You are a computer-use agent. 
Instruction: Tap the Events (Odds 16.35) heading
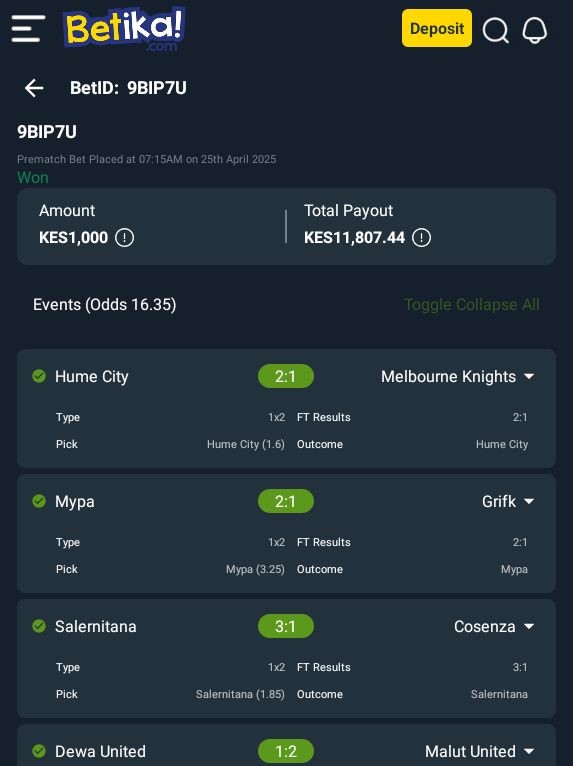pos(105,305)
